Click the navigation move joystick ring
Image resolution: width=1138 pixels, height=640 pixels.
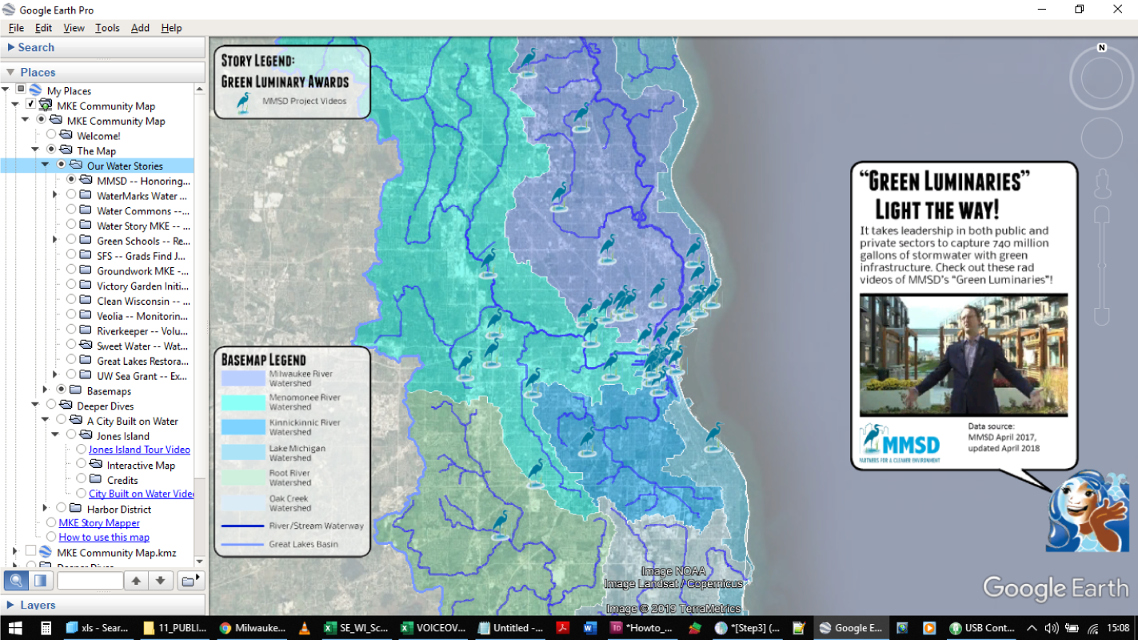1102,137
